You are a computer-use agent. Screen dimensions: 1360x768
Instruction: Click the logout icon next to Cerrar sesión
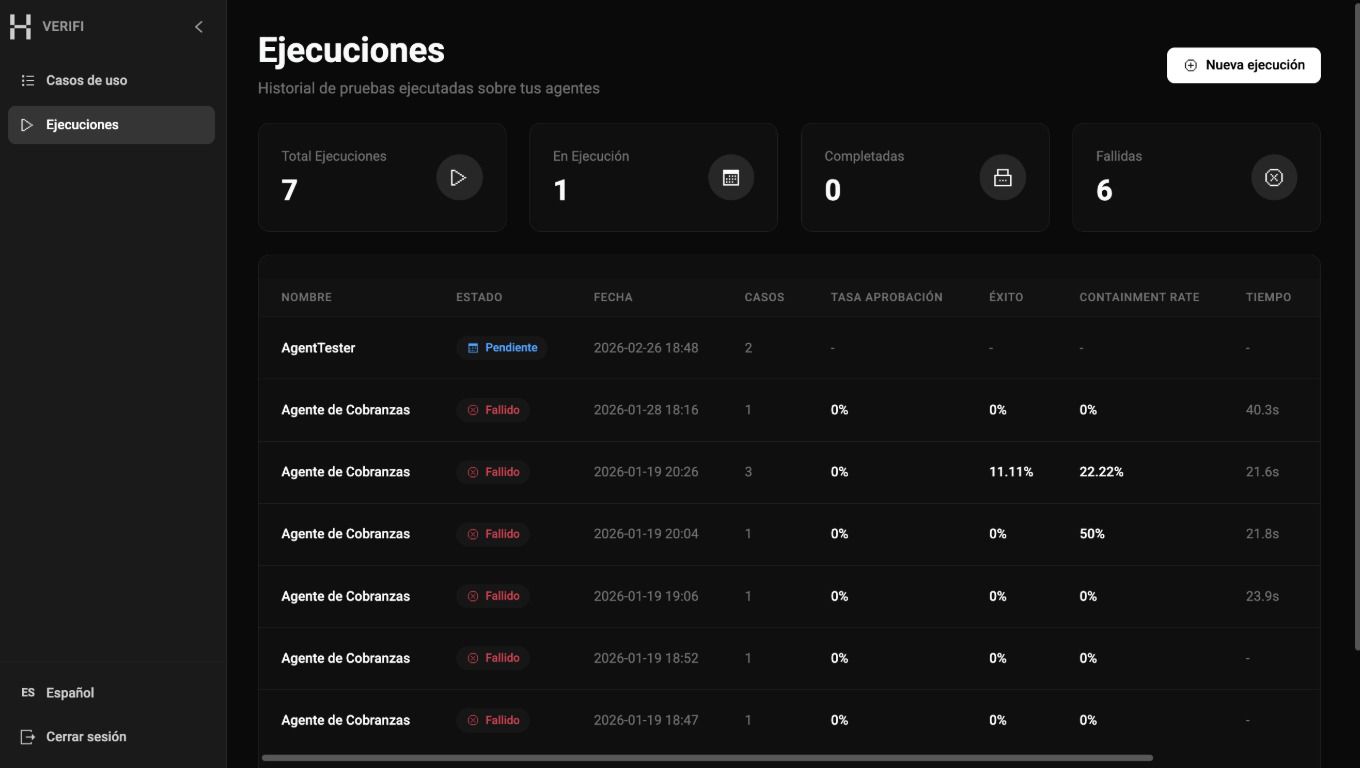(28, 735)
